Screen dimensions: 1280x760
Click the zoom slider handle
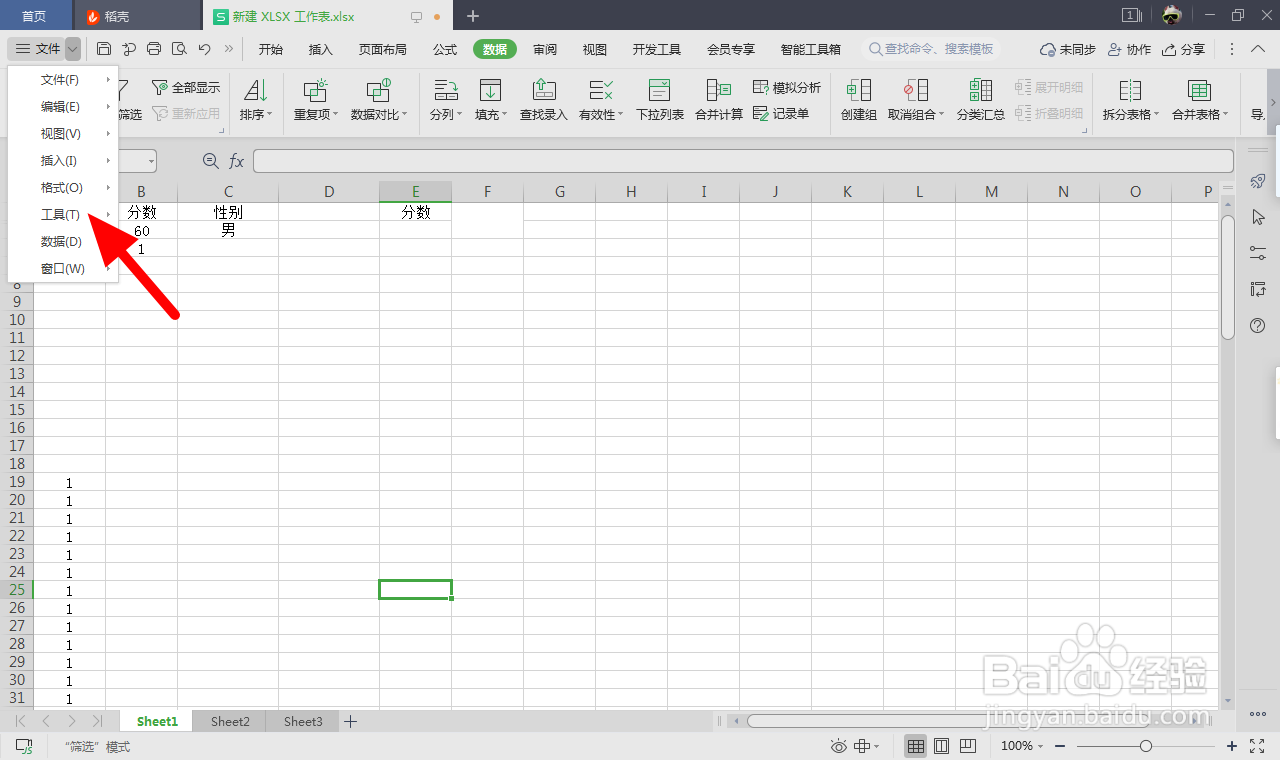pyautogui.click(x=1146, y=746)
